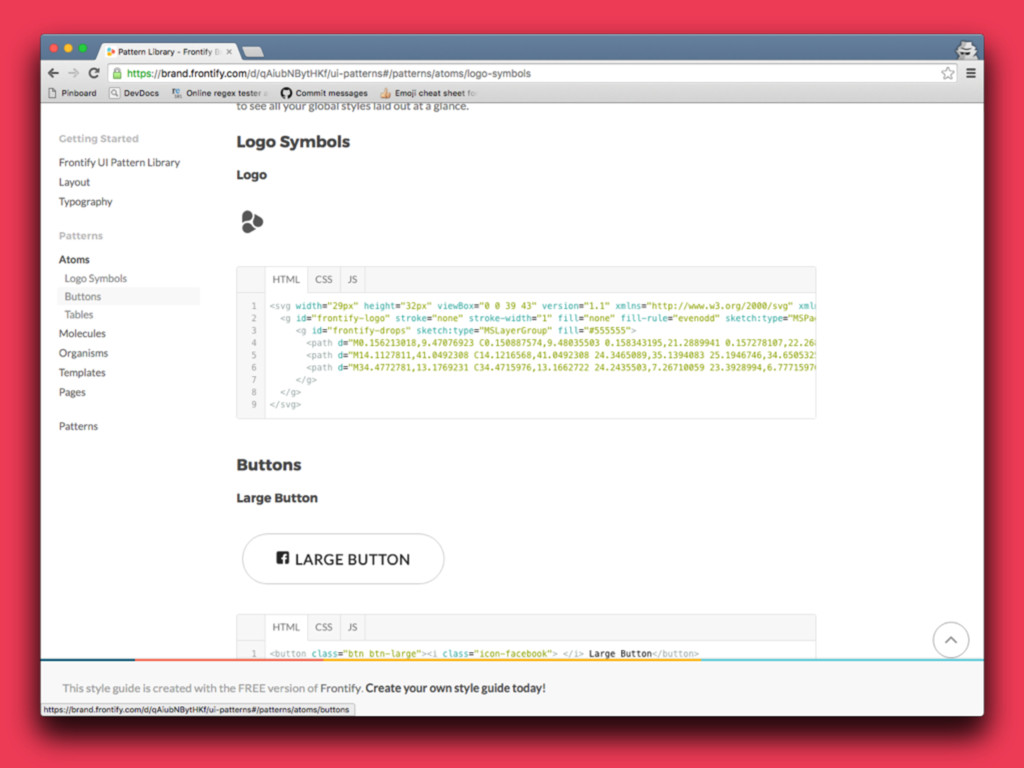Expand Organisms in the sidebar

click(84, 353)
